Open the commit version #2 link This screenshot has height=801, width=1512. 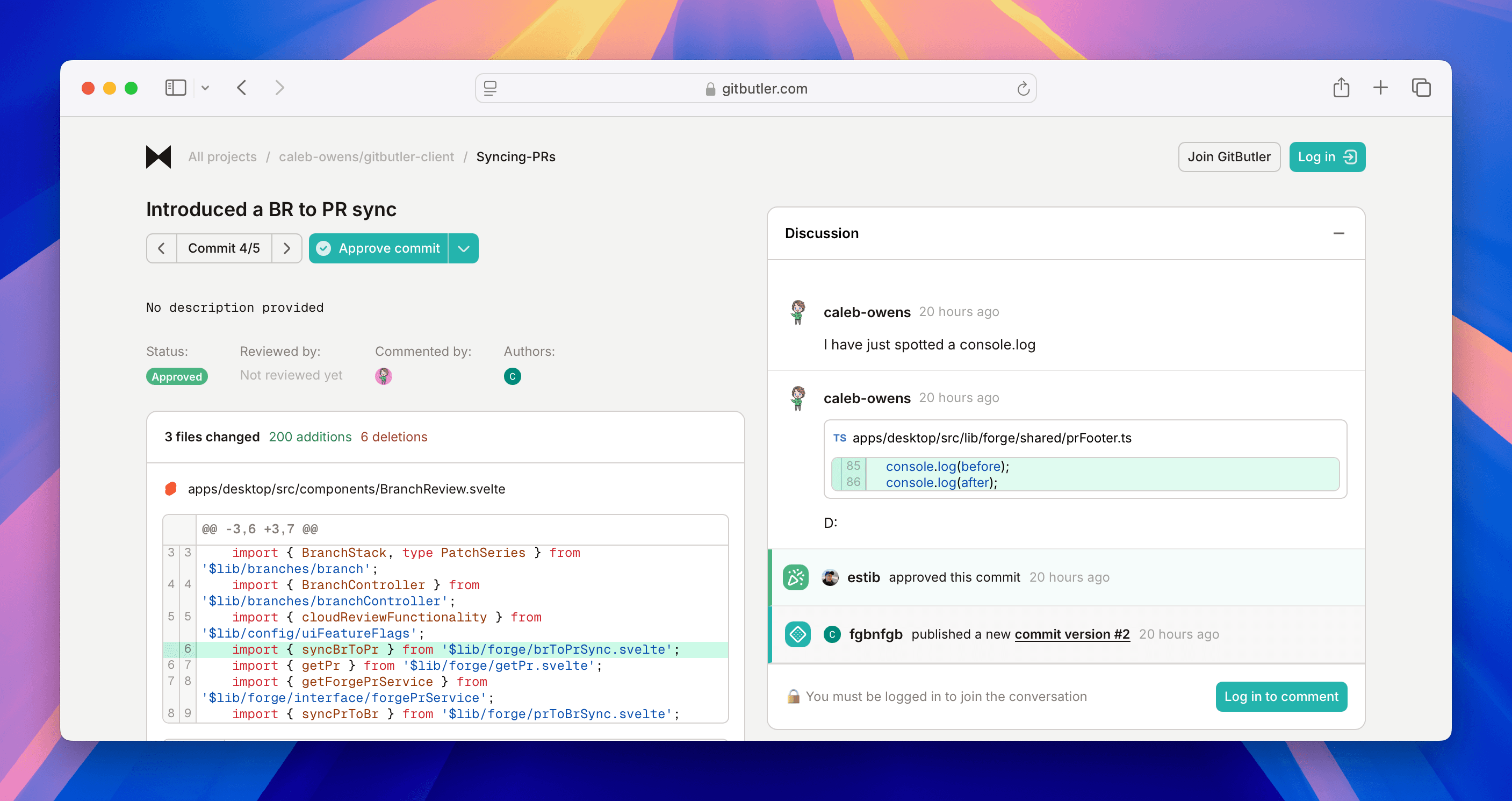tap(1072, 634)
